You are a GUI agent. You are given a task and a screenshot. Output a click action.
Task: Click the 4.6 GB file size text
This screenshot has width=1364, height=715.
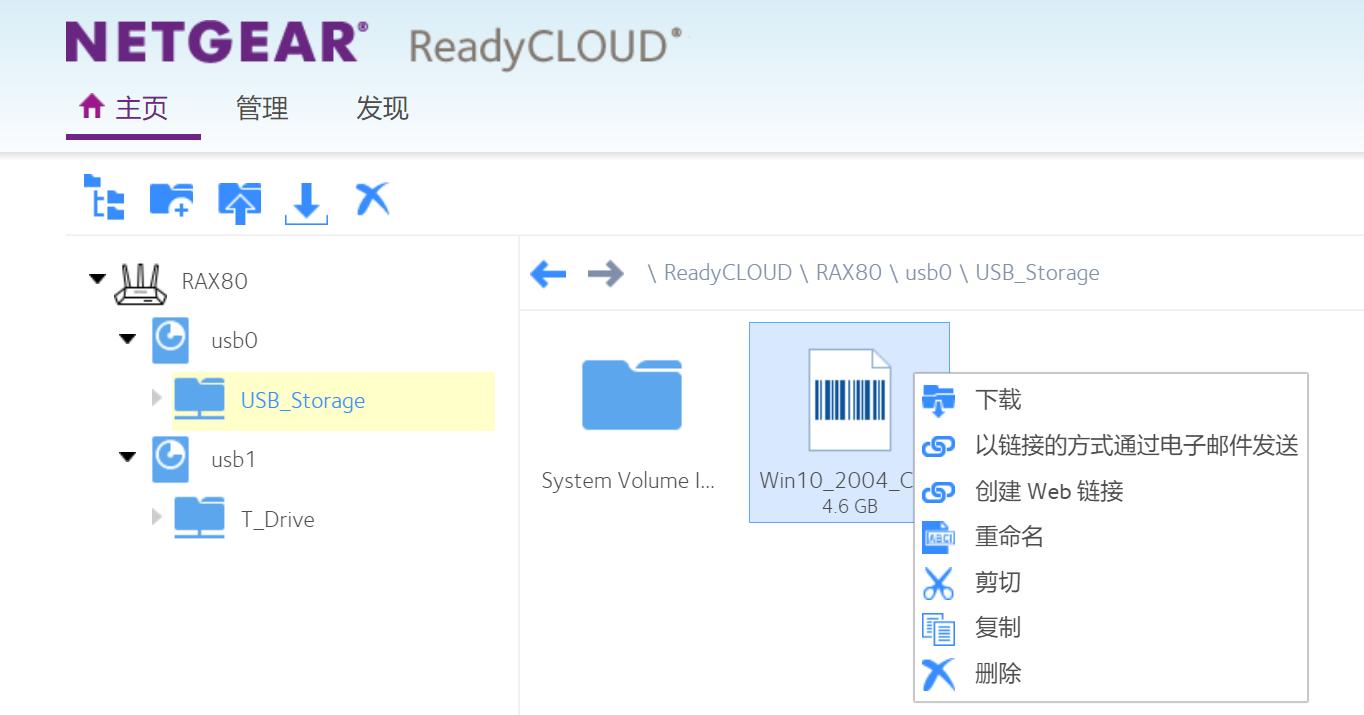[850, 507]
